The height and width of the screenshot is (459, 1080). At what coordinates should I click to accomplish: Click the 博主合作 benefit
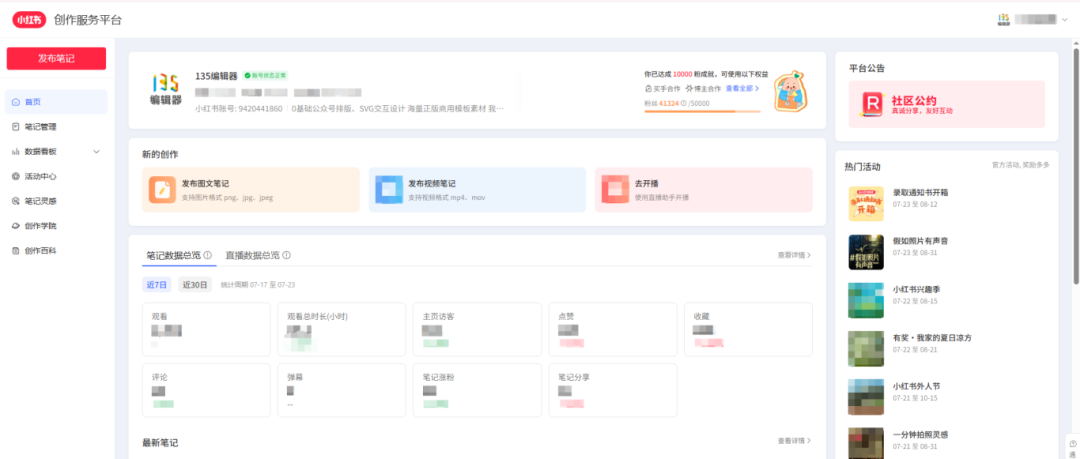703,89
